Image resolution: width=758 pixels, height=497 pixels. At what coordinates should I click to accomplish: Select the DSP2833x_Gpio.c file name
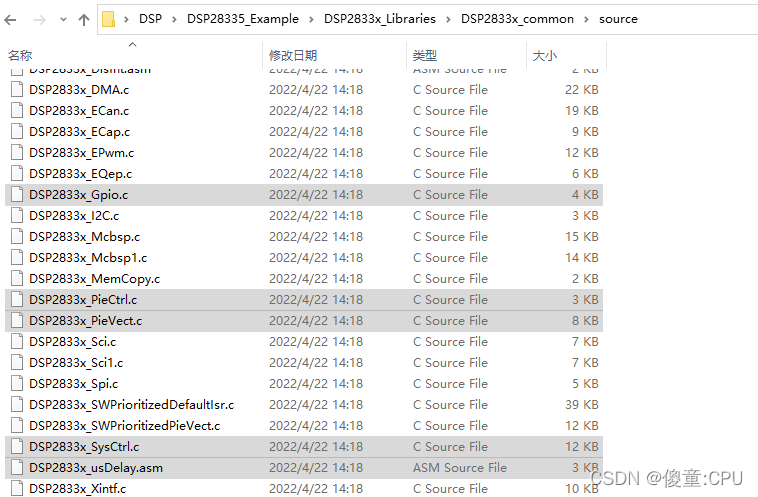pos(78,195)
